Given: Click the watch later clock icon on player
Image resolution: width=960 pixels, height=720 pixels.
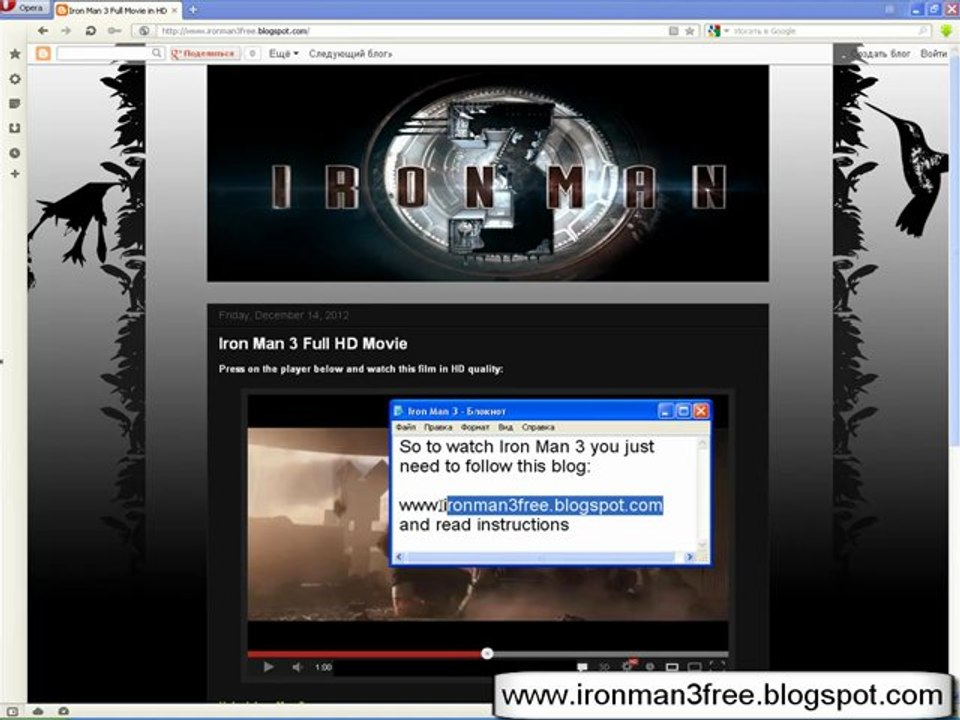Looking at the screenshot, I should (x=650, y=667).
